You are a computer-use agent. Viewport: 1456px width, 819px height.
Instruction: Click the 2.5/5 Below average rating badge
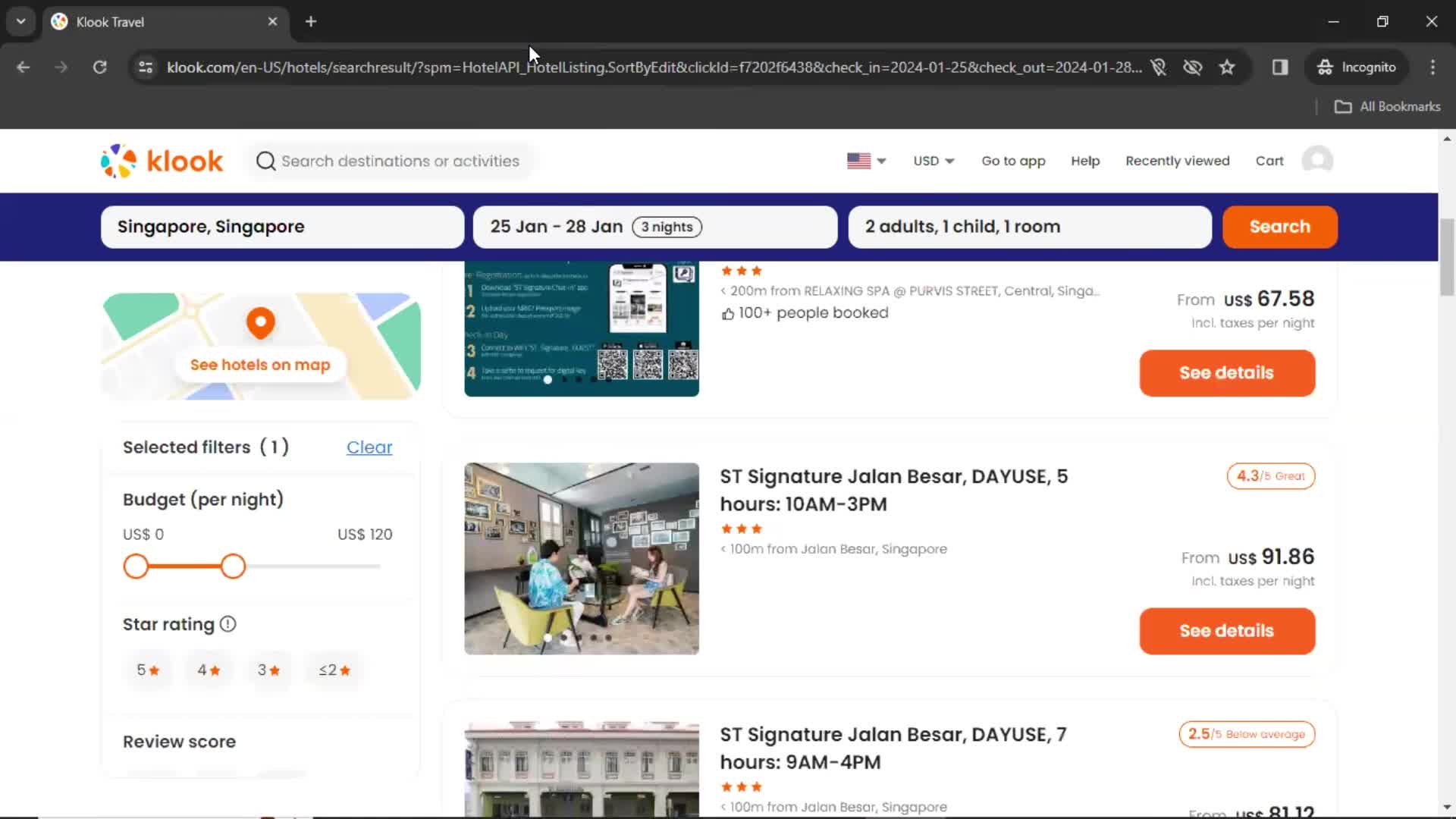tap(1247, 734)
